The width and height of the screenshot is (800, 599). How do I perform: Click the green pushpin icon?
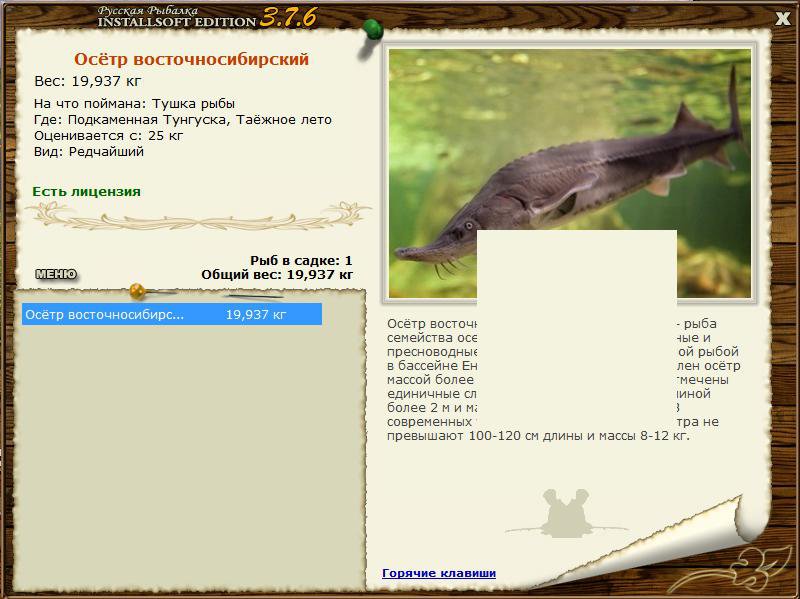pos(373,30)
